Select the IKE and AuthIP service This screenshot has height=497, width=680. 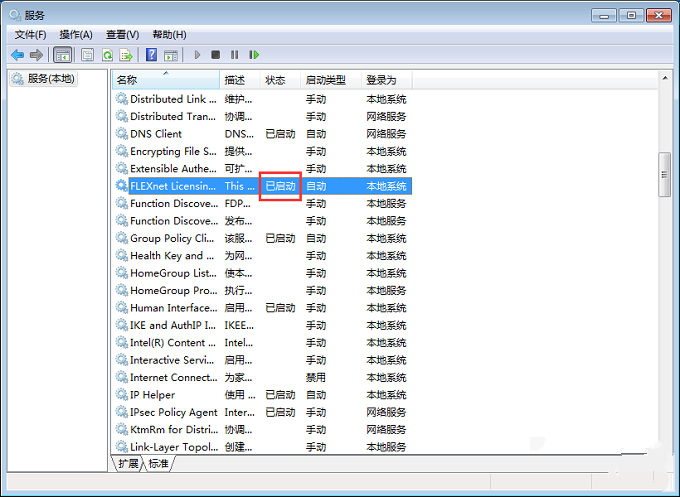pos(262,325)
